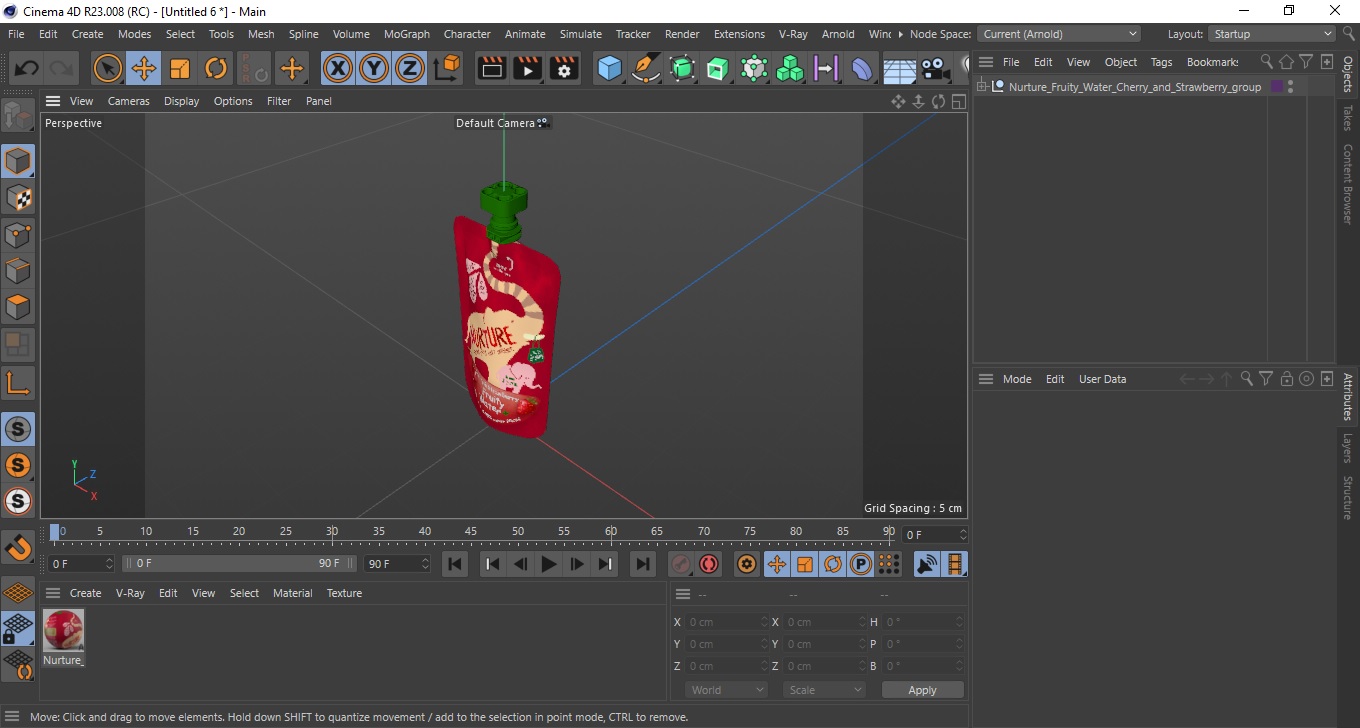Switch to Edges mode
The width and height of the screenshot is (1360, 728).
pos(18,271)
